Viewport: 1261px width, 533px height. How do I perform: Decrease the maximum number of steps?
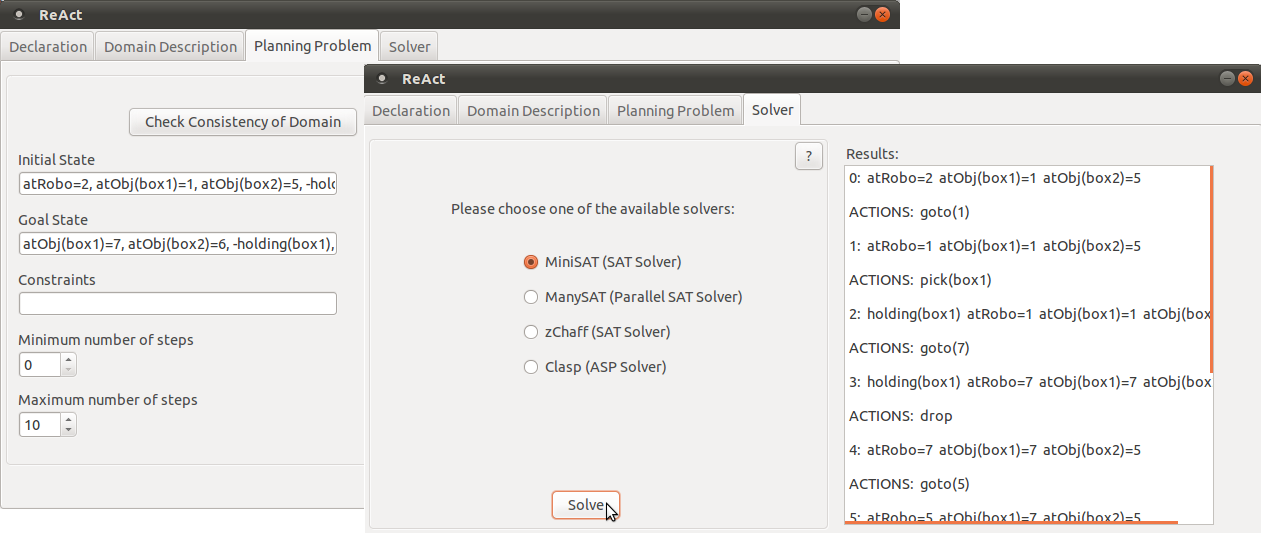[x=68, y=430]
